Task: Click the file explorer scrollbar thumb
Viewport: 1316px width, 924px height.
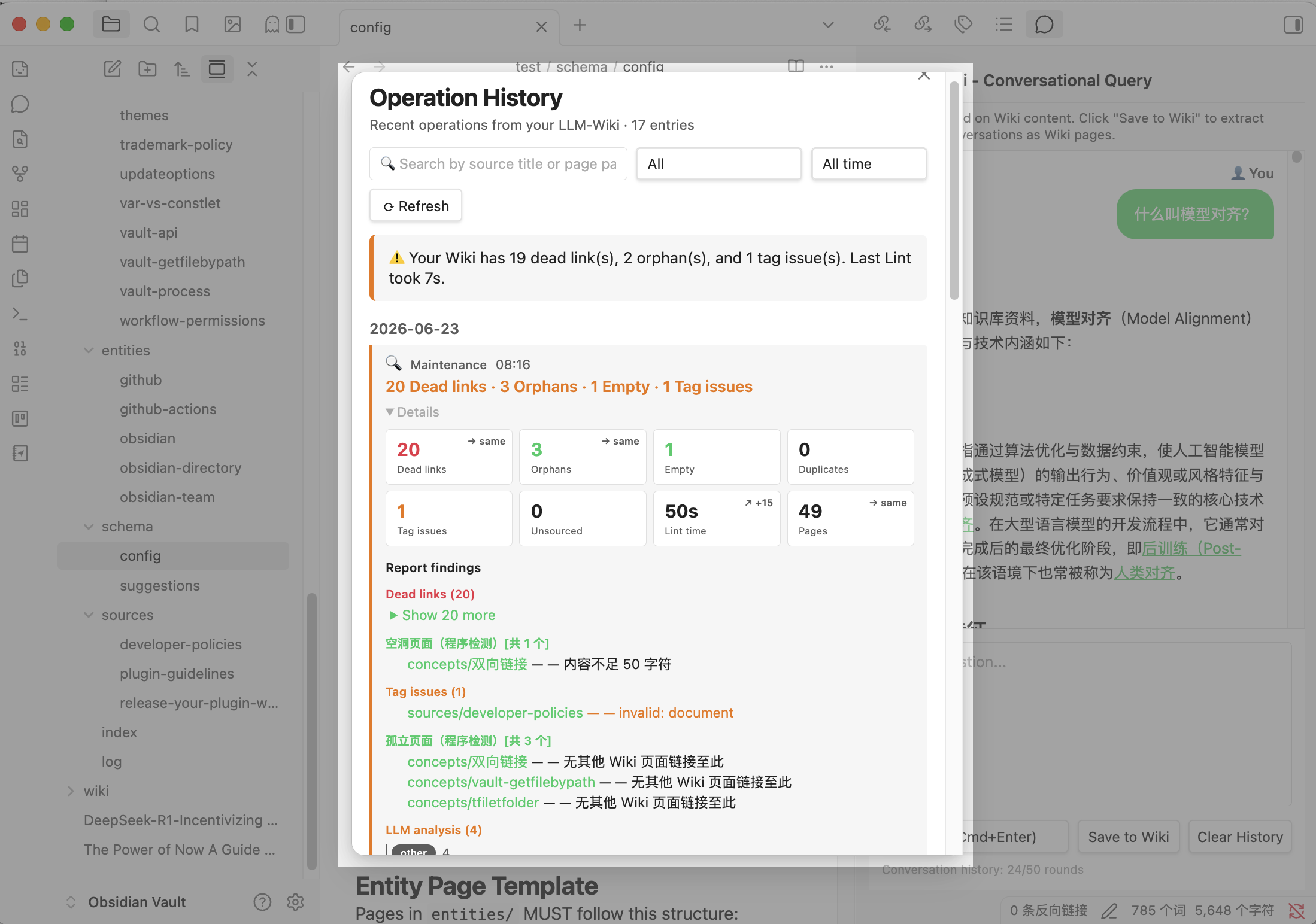Action: 311,730
